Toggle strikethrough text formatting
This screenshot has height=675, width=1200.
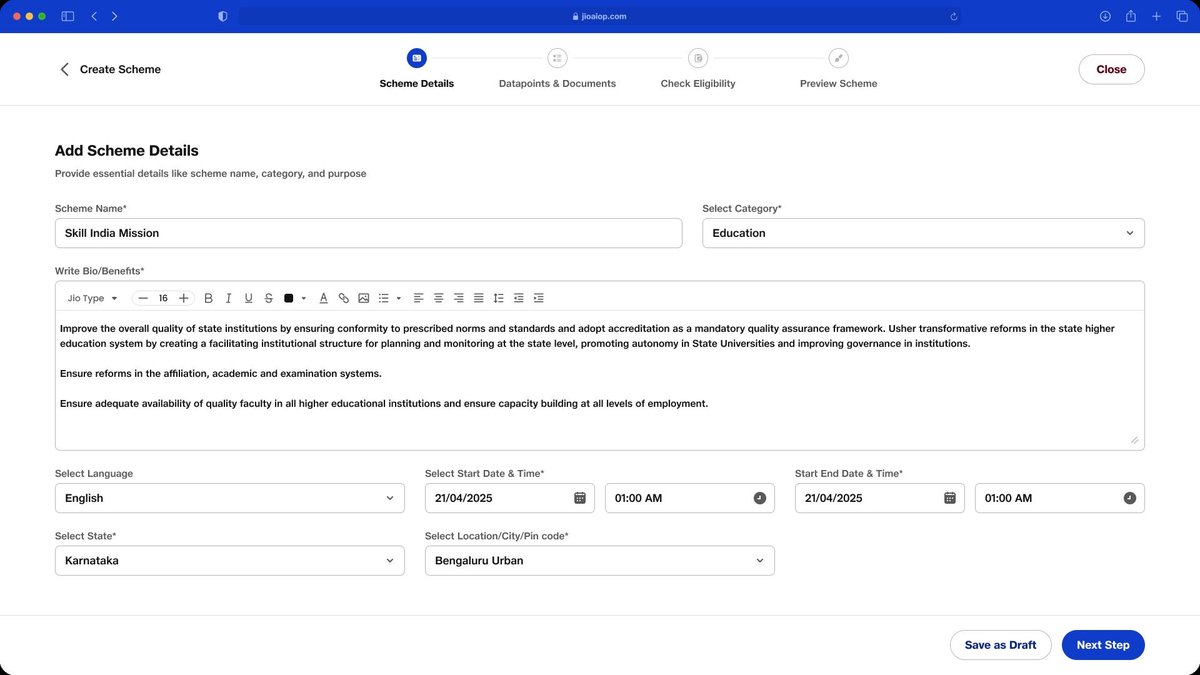click(x=268, y=298)
